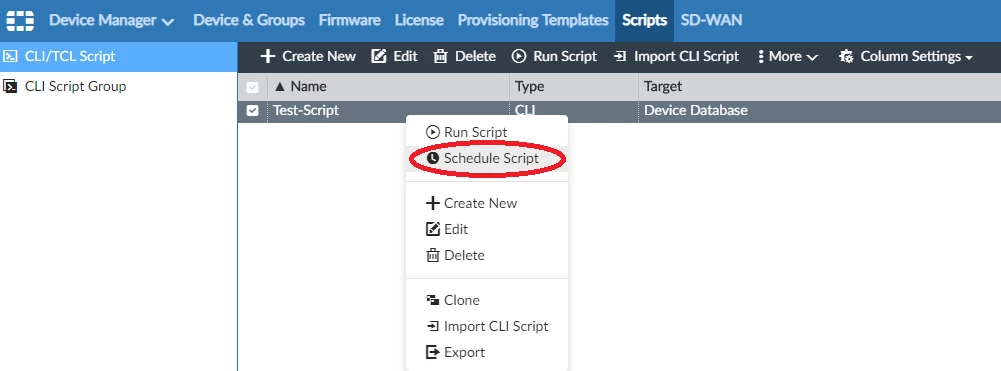Choose Import CLI Script in context menu
The width and height of the screenshot is (1001, 371).
486,326
